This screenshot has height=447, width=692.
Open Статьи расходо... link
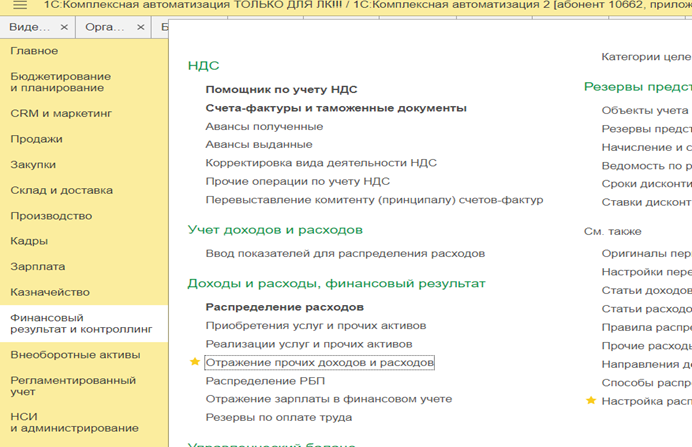pyautogui.click(x=647, y=309)
